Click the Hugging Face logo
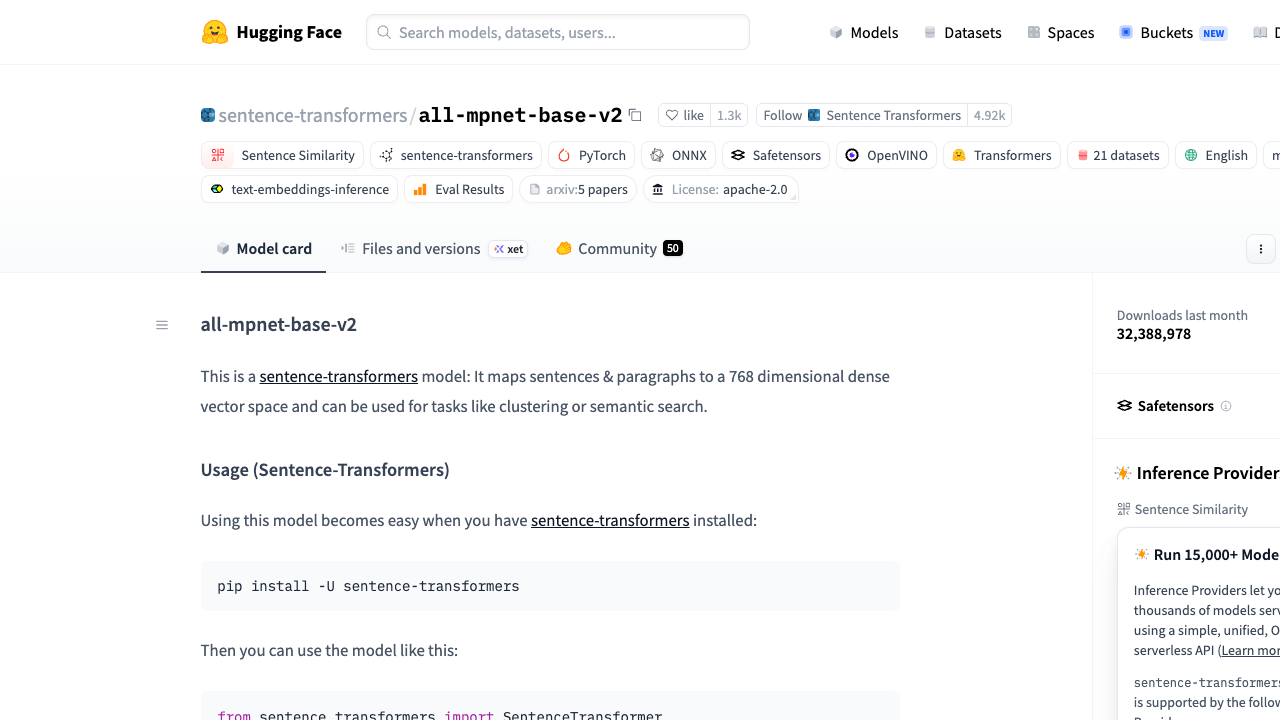1280x720 pixels. click(x=271, y=32)
